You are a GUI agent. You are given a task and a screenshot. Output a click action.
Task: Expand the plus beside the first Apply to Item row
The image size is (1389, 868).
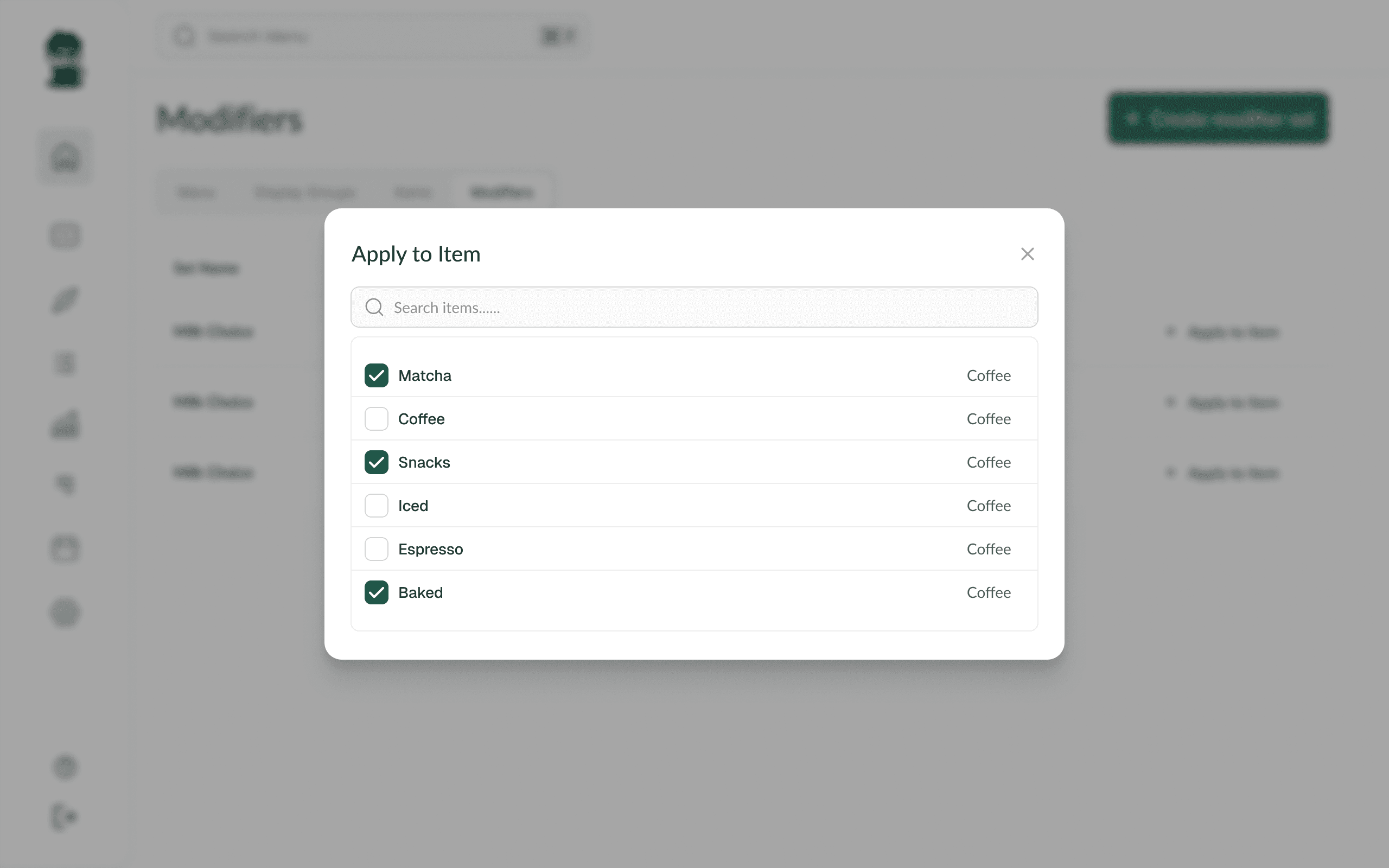(1170, 332)
